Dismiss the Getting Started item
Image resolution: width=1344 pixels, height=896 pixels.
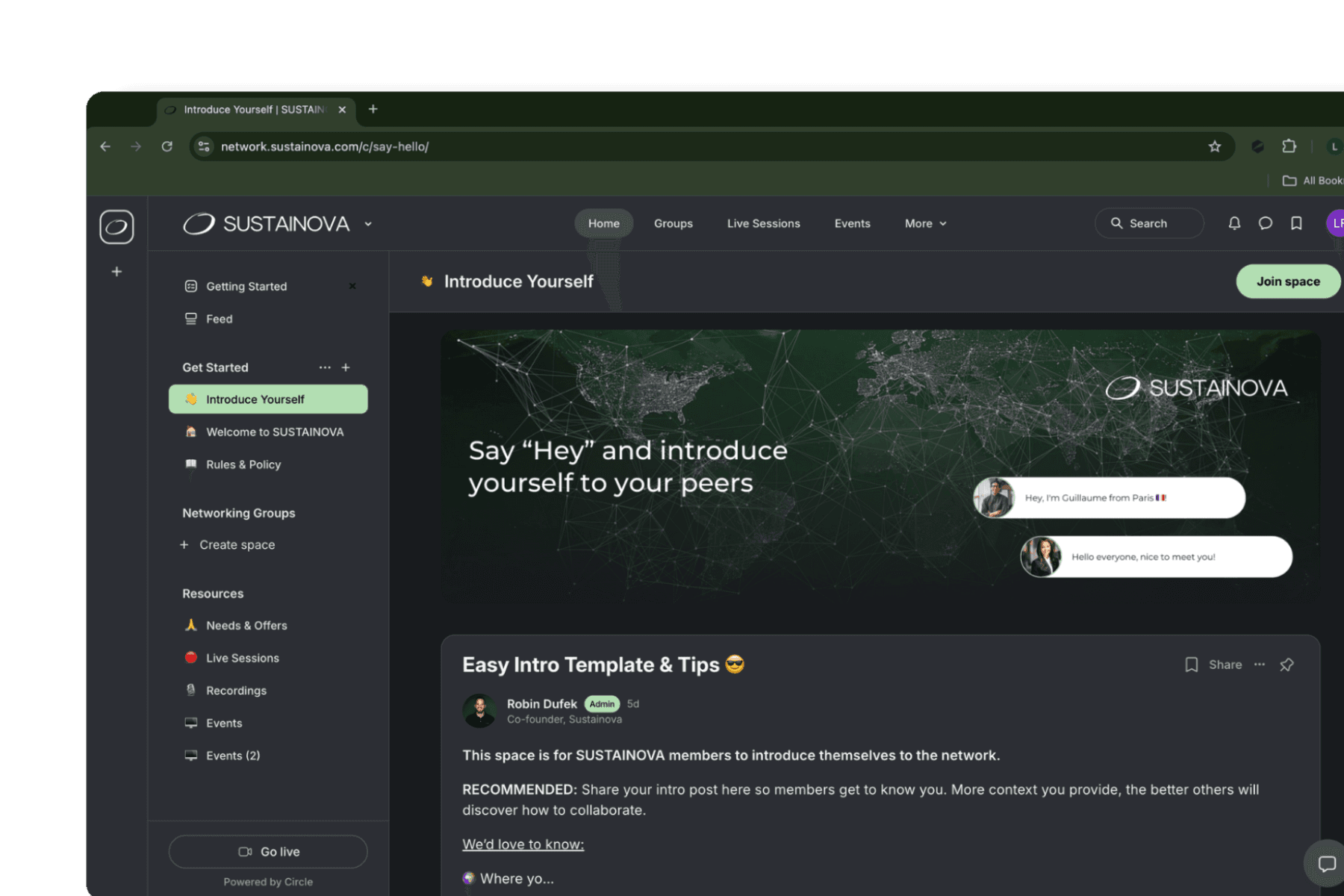click(x=352, y=286)
